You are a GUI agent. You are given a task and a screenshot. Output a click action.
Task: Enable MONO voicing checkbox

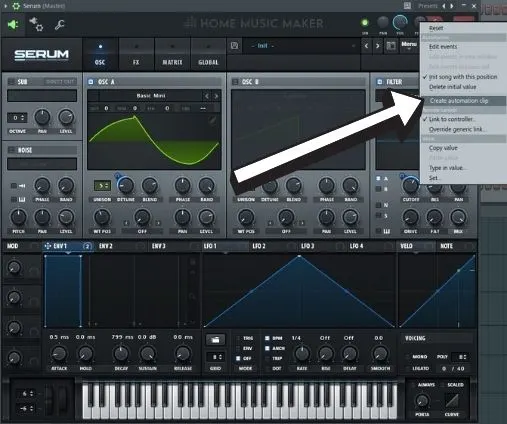[x=407, y=357]
